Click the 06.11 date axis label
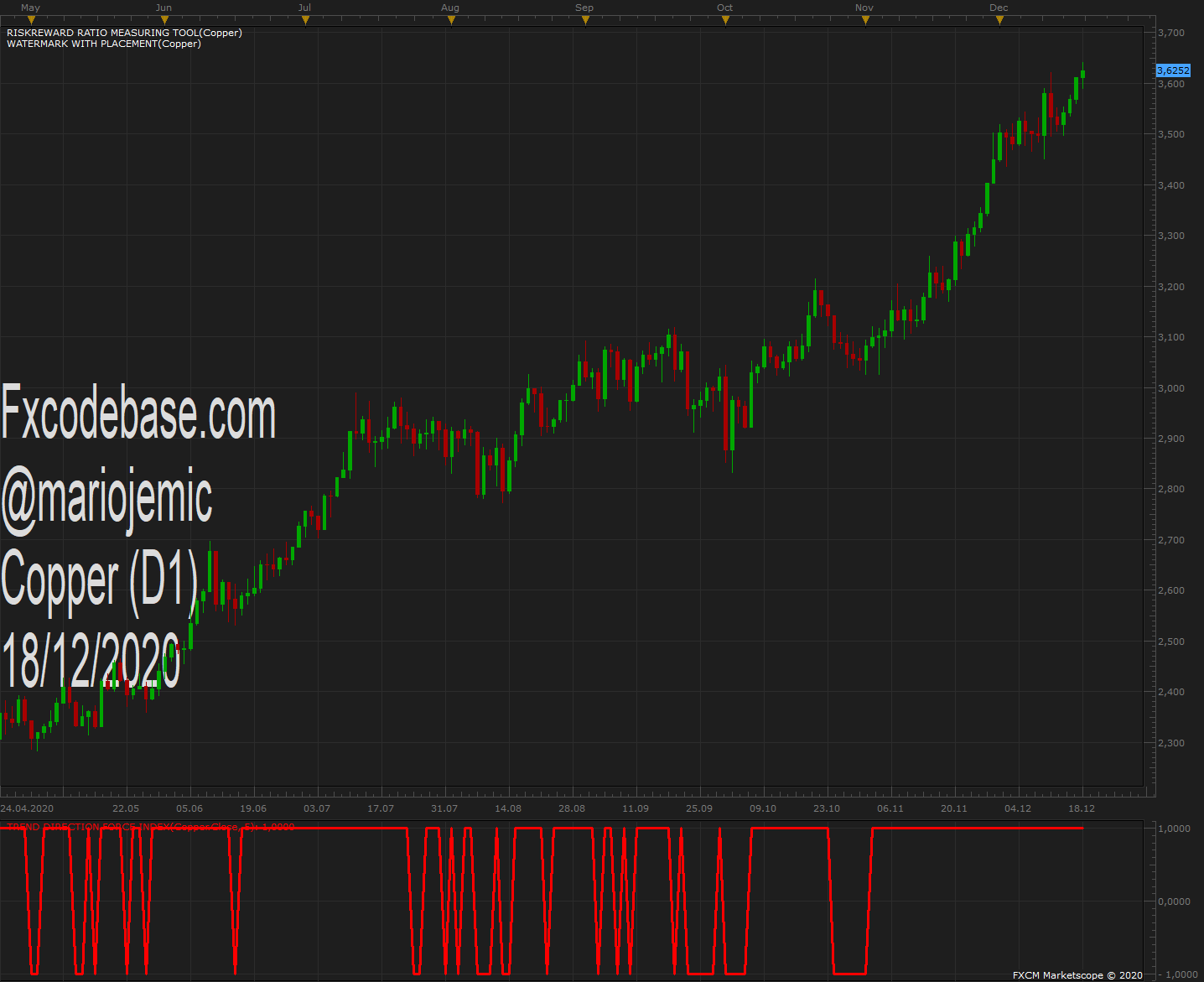 coord(890,808)
